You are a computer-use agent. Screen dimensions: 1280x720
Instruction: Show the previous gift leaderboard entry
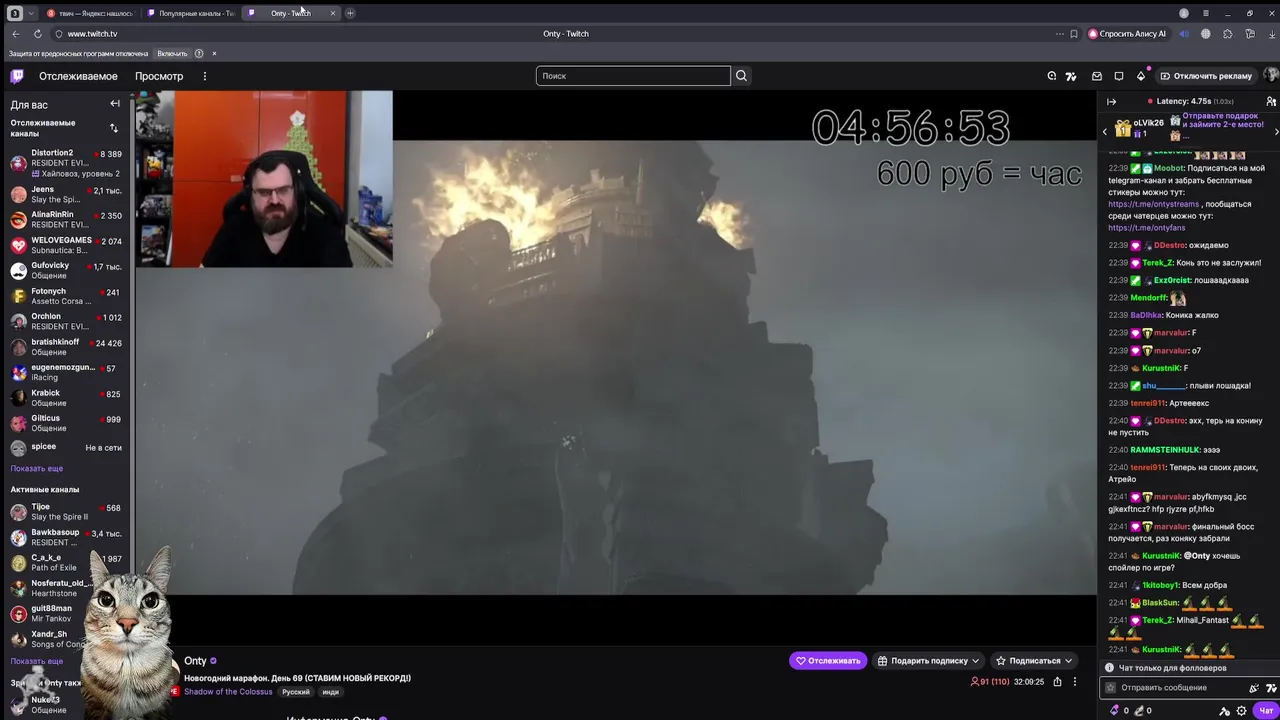coord(1105,131)
